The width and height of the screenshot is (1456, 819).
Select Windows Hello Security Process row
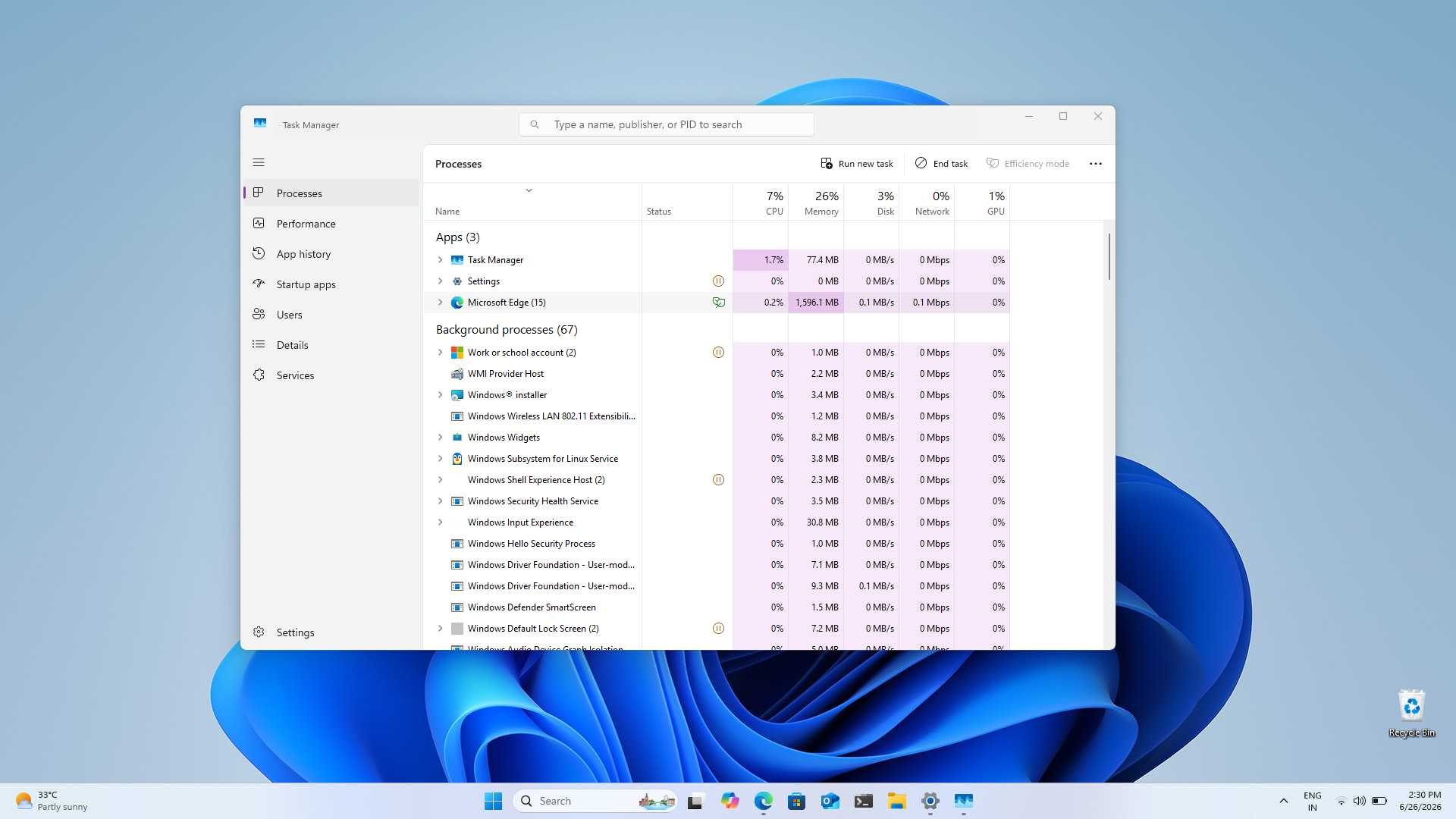717,544
